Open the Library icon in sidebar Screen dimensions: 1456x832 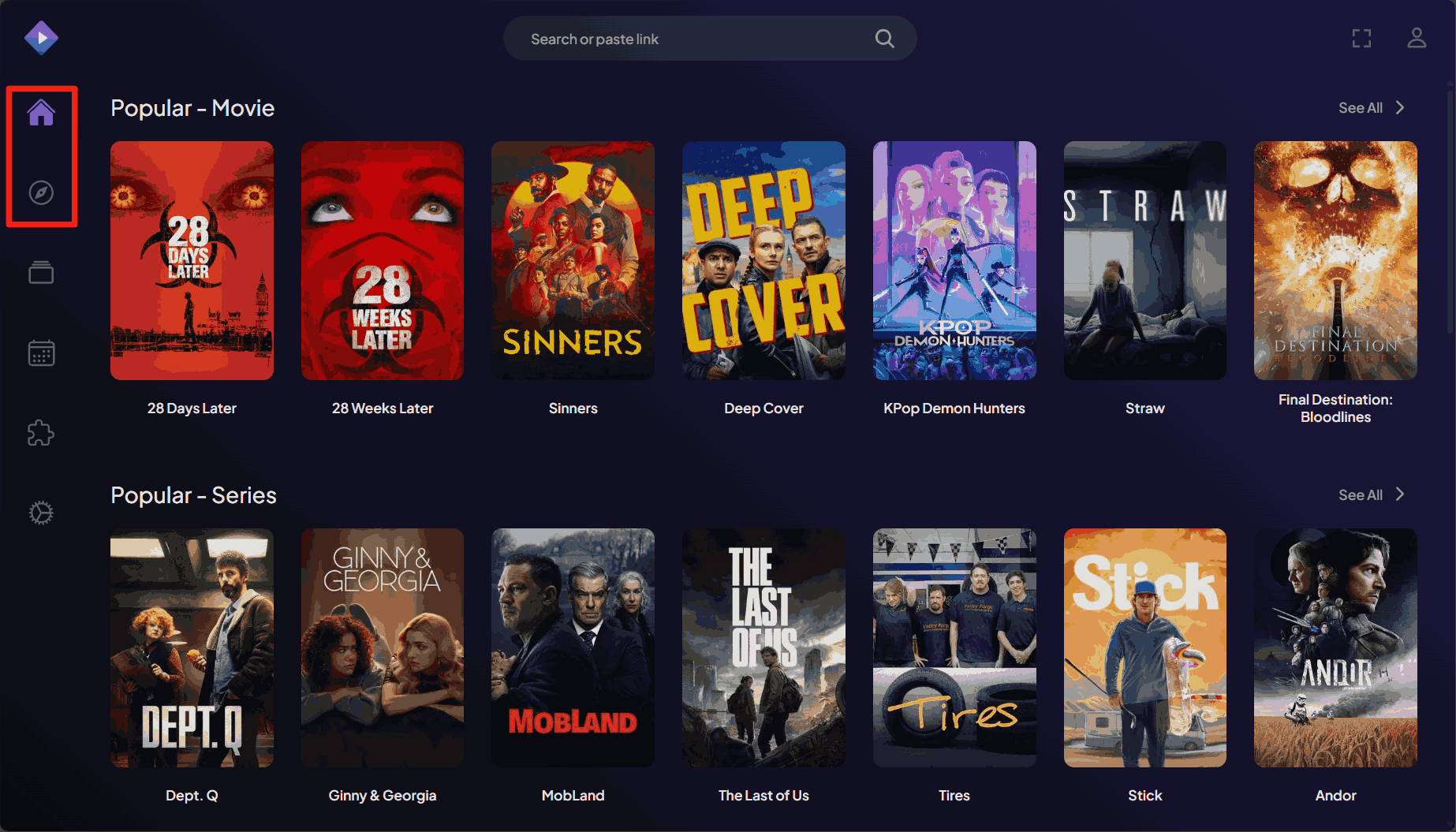(x=41, y=272)
